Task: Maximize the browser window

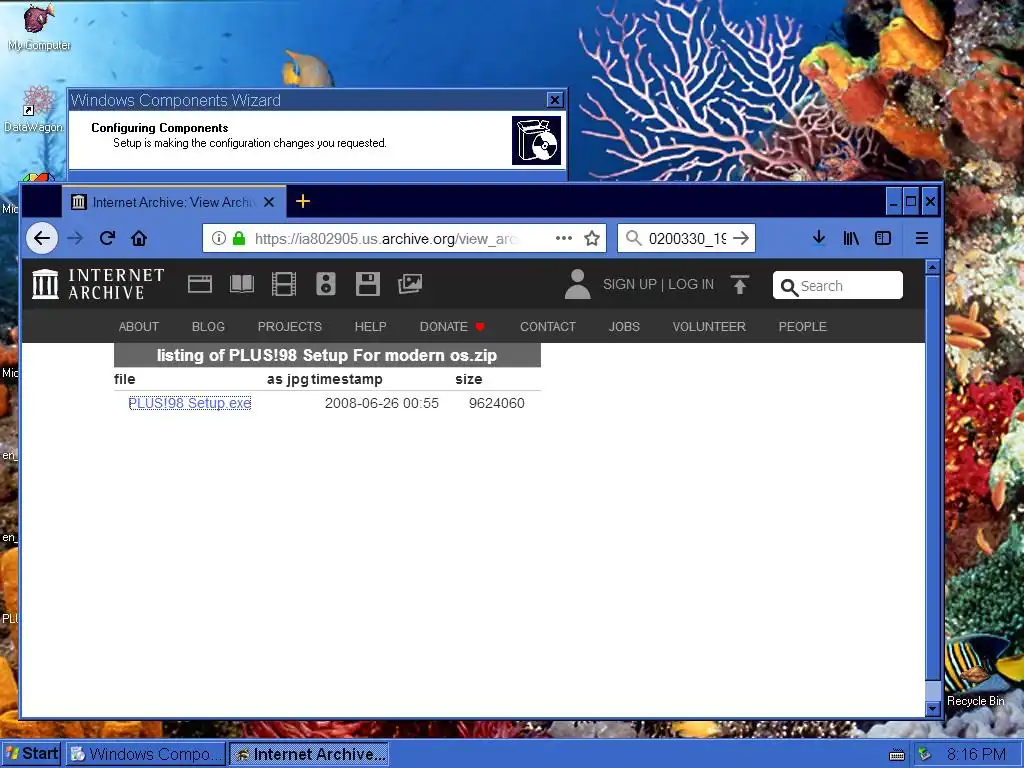Action: pyautogui.click(x=911, y=201)
